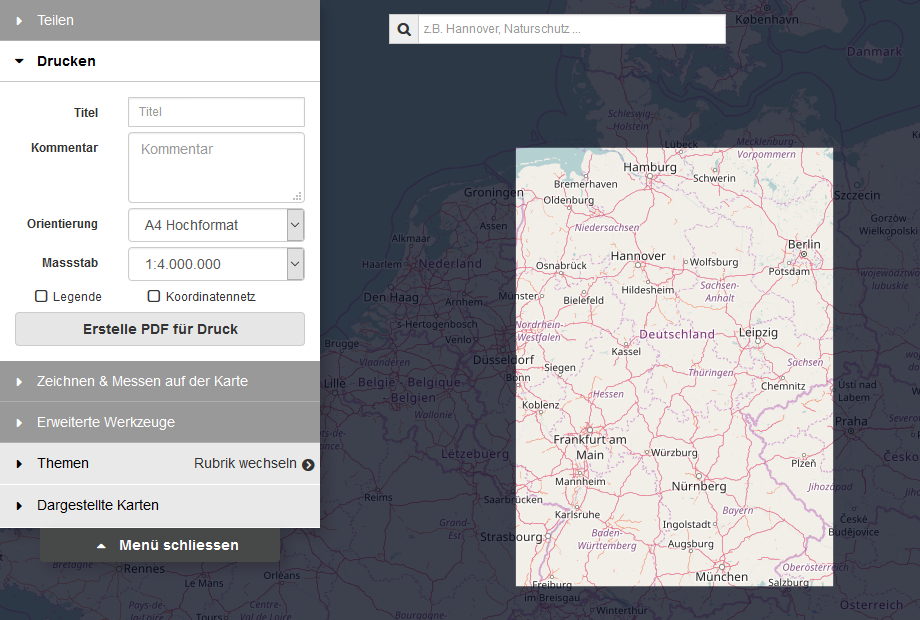The height and width of the screenshot is (620, 920).
Task: Click the triangle icon beside Themen
Action: (x=19, y=464)
